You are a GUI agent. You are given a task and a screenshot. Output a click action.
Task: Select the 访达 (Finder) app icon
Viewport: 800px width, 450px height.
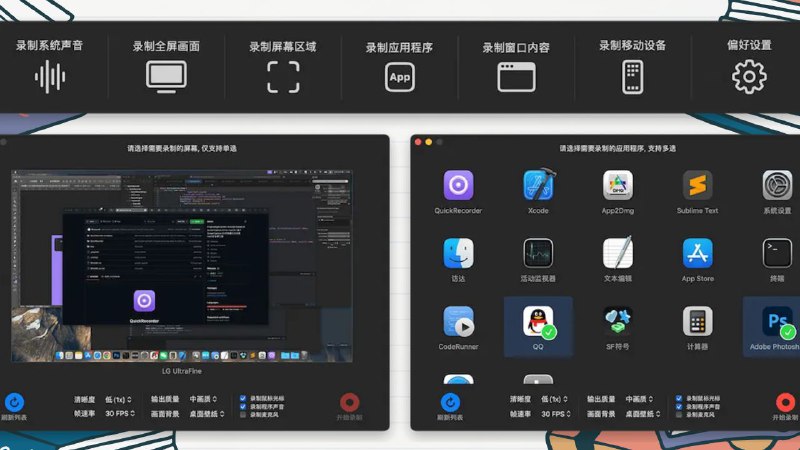click(458, 253)
